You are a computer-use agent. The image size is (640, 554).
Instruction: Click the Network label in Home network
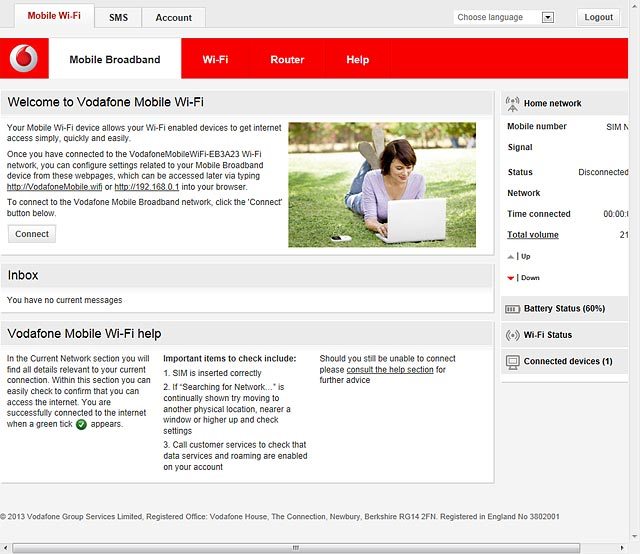click(x=524, y=193)
